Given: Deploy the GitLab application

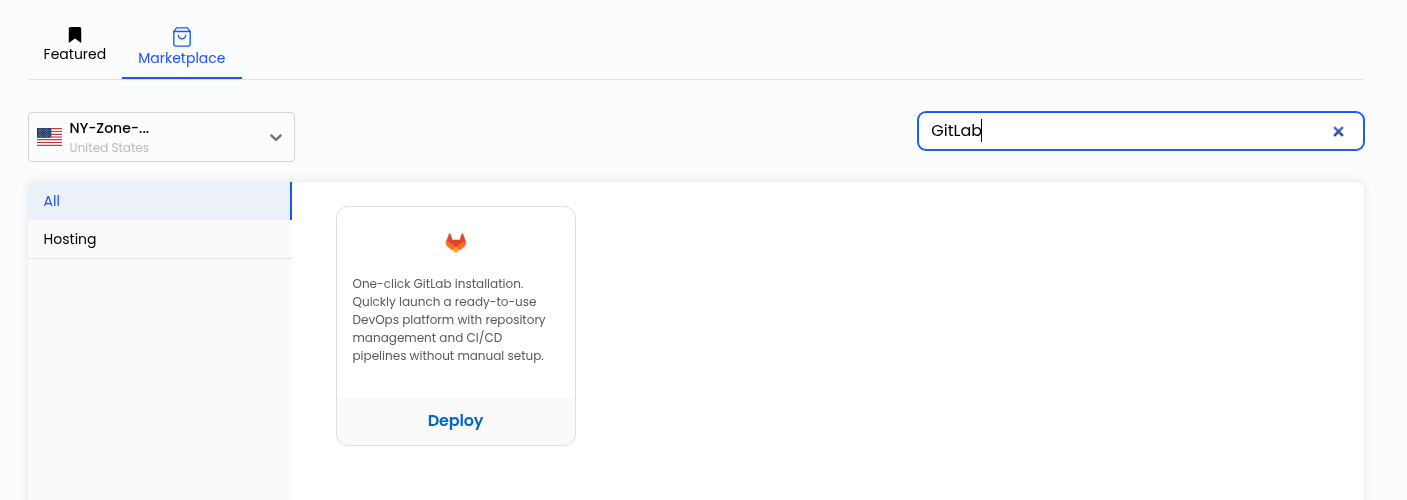Looking at the screenshot, I should [455, 421].
